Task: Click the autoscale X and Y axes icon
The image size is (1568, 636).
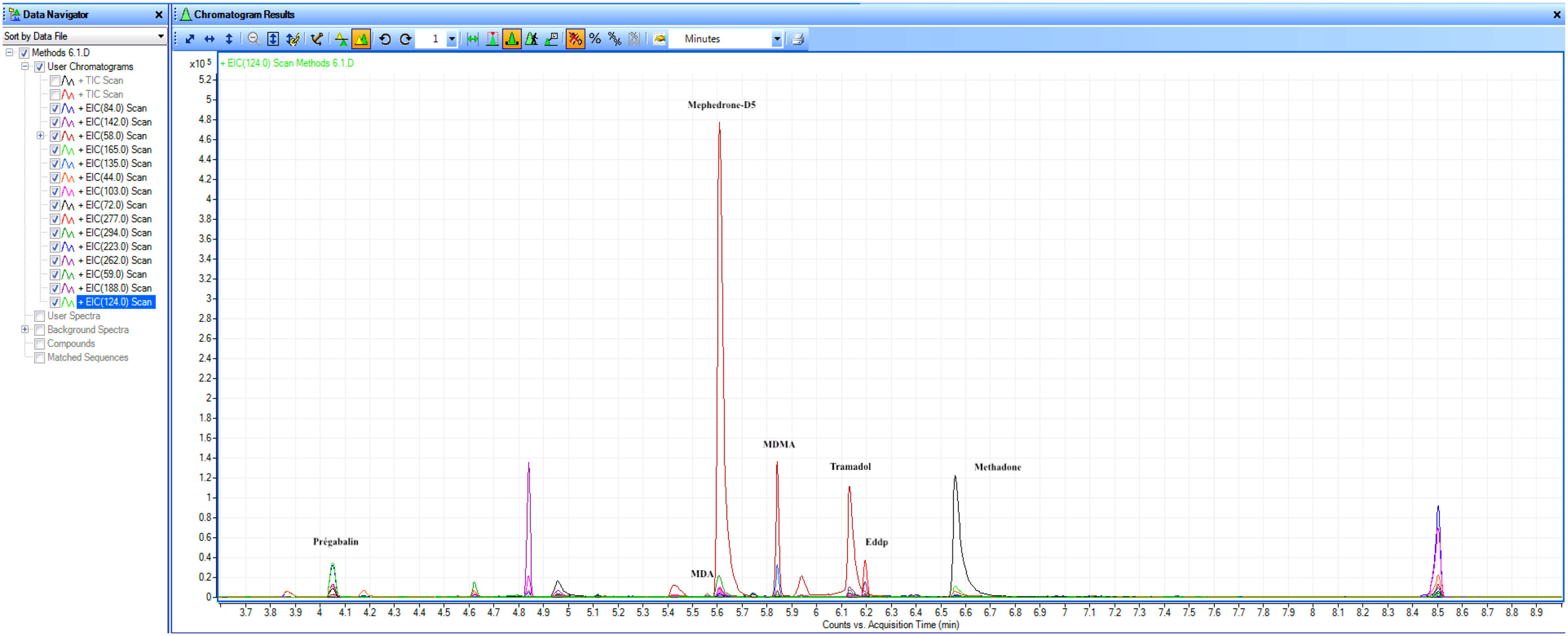Action: tap(190, 39)
